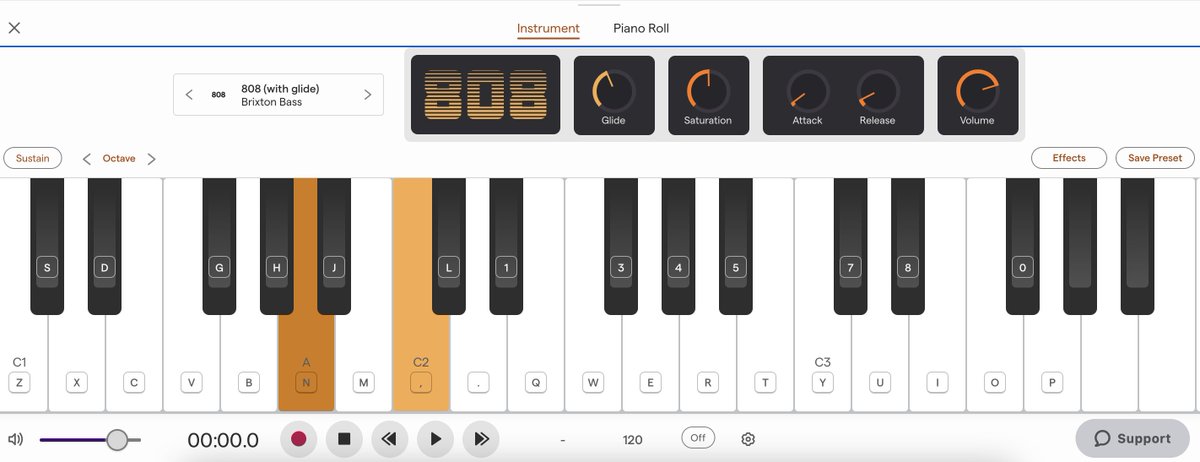Select the next instrument preset arrow
This screenshot has width=1200, height=462.
click(x=367, y=95)
